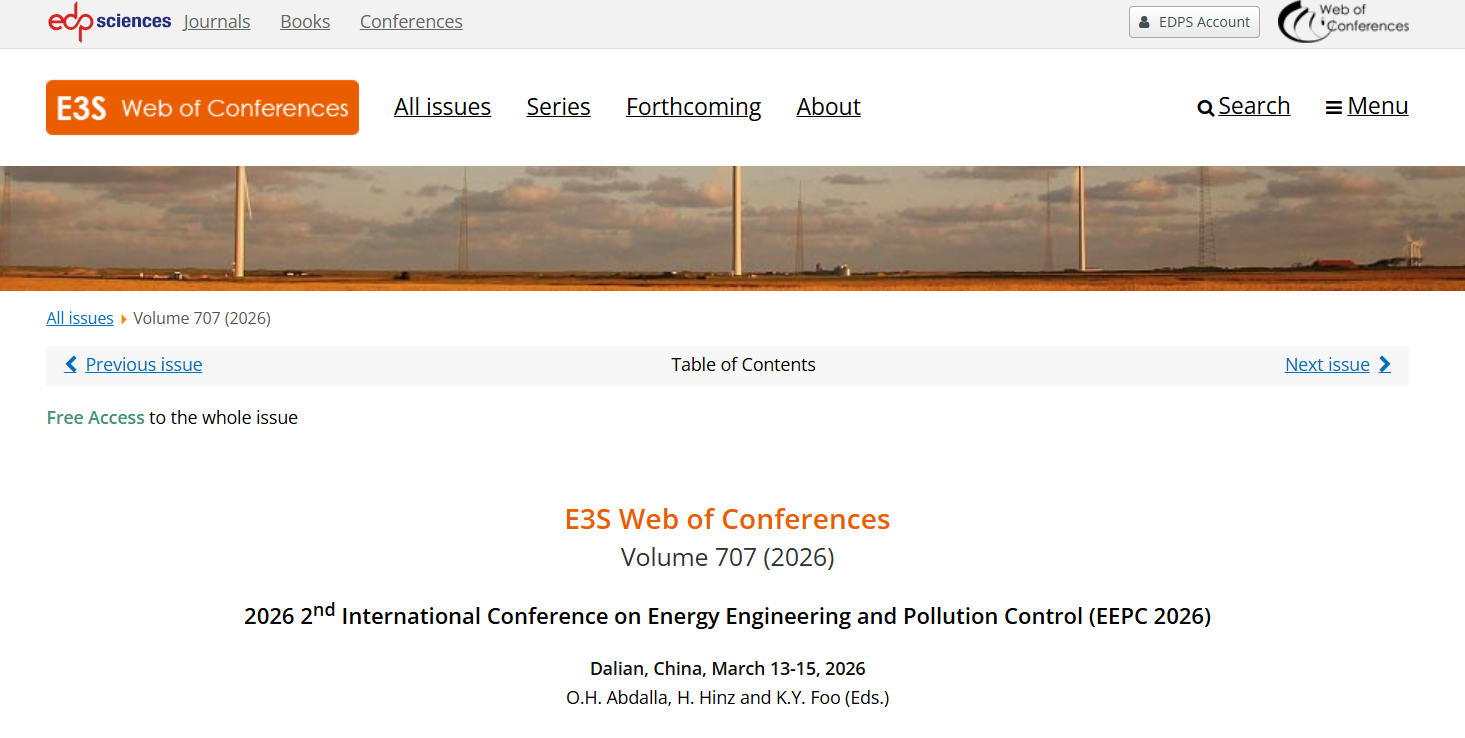Open the Books link in top bar
This screenshot has width=1465, height=738.
point(305,21)
